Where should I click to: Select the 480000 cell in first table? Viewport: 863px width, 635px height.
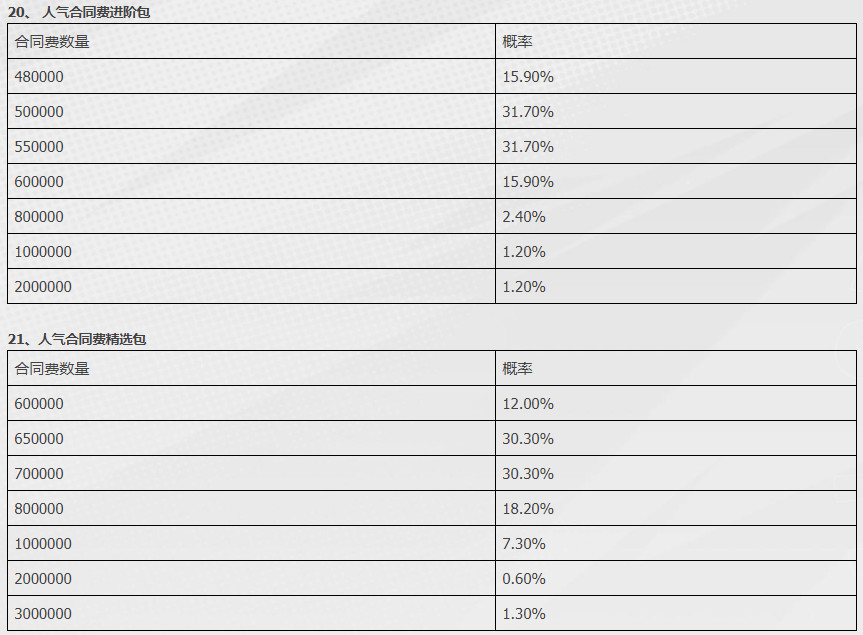pos(252,76)
